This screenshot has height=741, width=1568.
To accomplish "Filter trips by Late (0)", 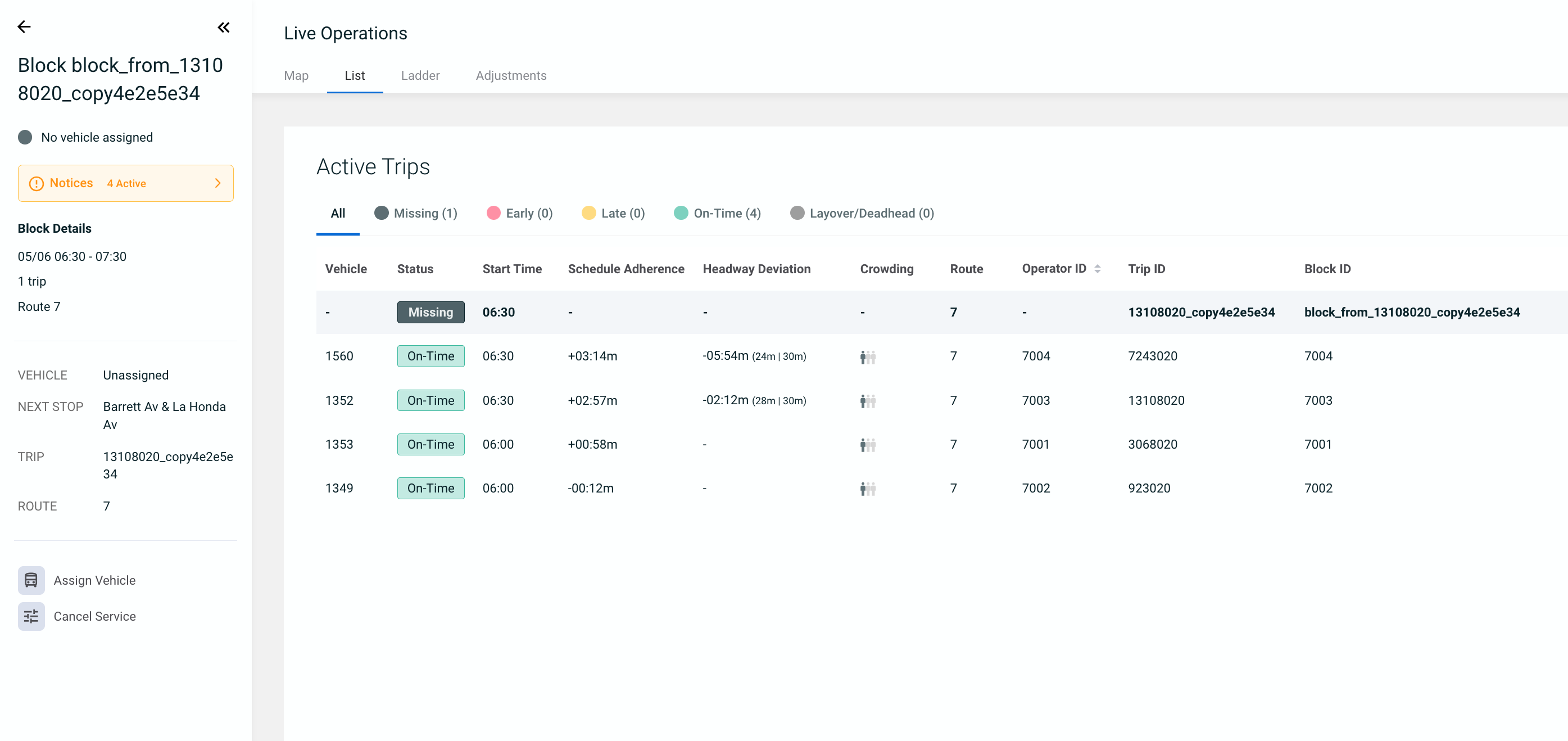I will (x=614, y=213).
